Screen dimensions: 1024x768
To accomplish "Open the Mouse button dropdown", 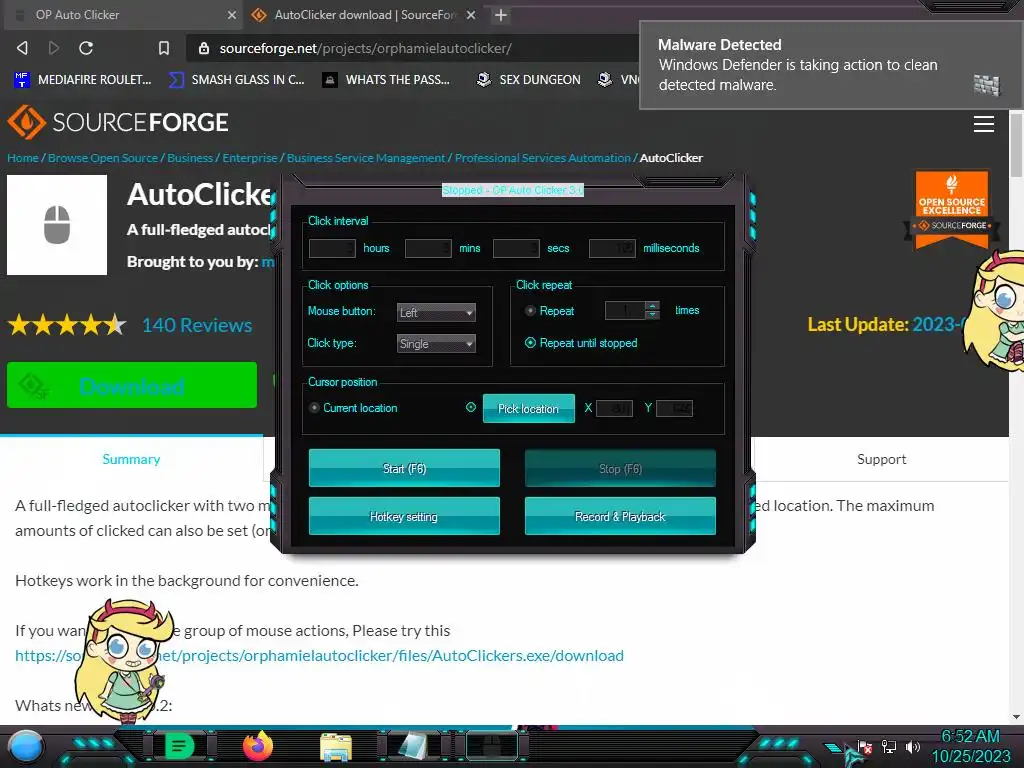I will click(436, 312).
